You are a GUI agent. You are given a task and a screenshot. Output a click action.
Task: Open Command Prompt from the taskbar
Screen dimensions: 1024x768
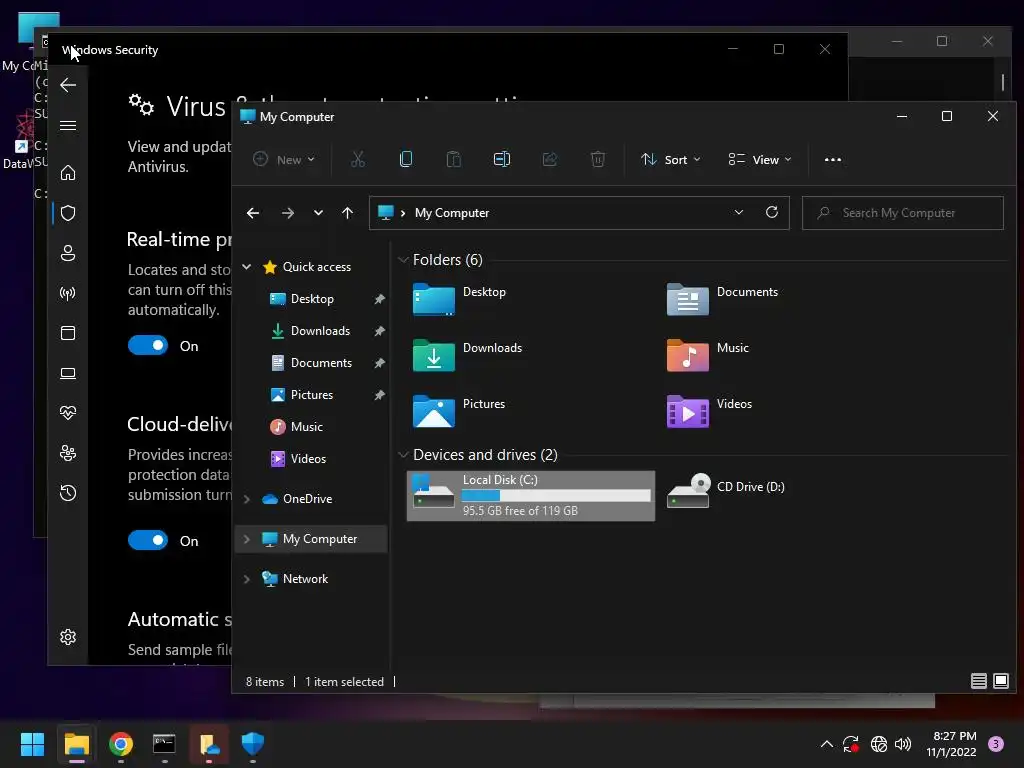(x=164, y=744)
